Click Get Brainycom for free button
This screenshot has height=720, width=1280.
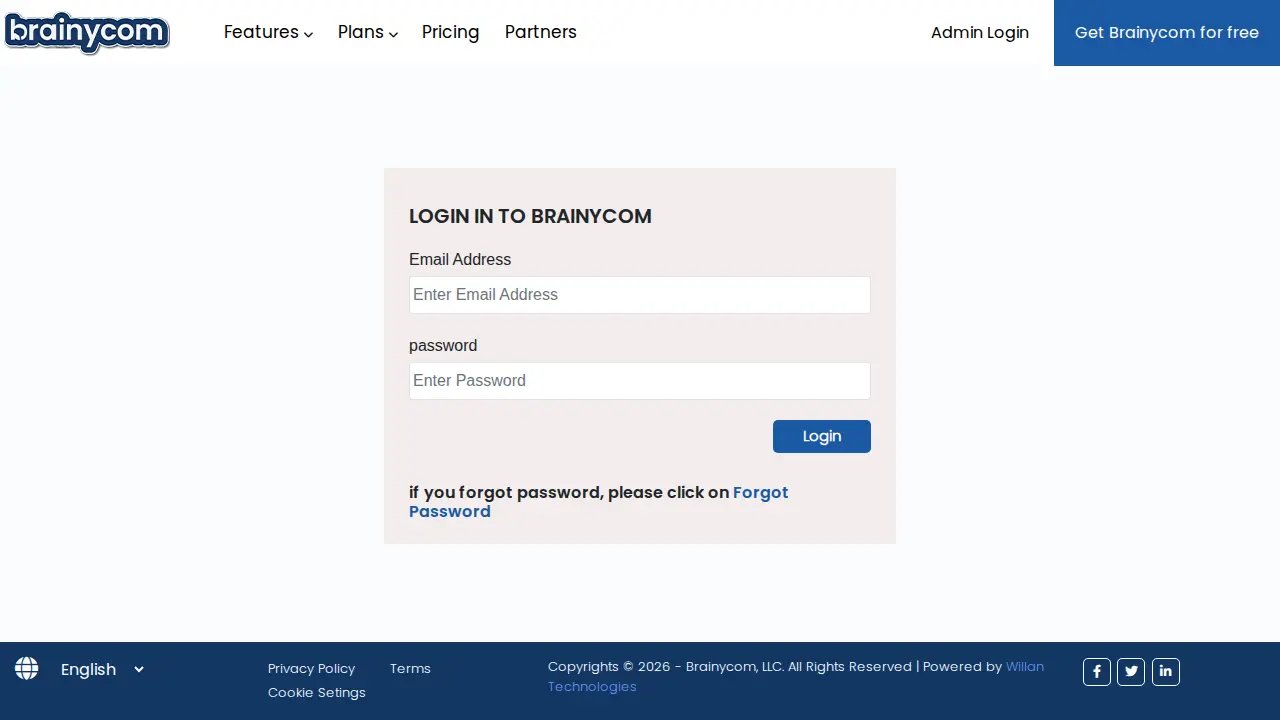pyautogui.click(x=1167, y=33)
